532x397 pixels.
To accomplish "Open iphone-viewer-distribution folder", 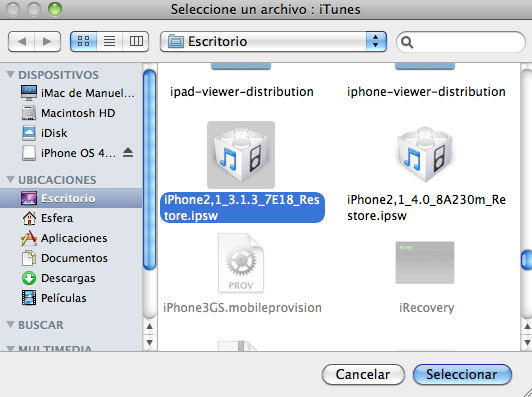I will click(x=426, y=92).
